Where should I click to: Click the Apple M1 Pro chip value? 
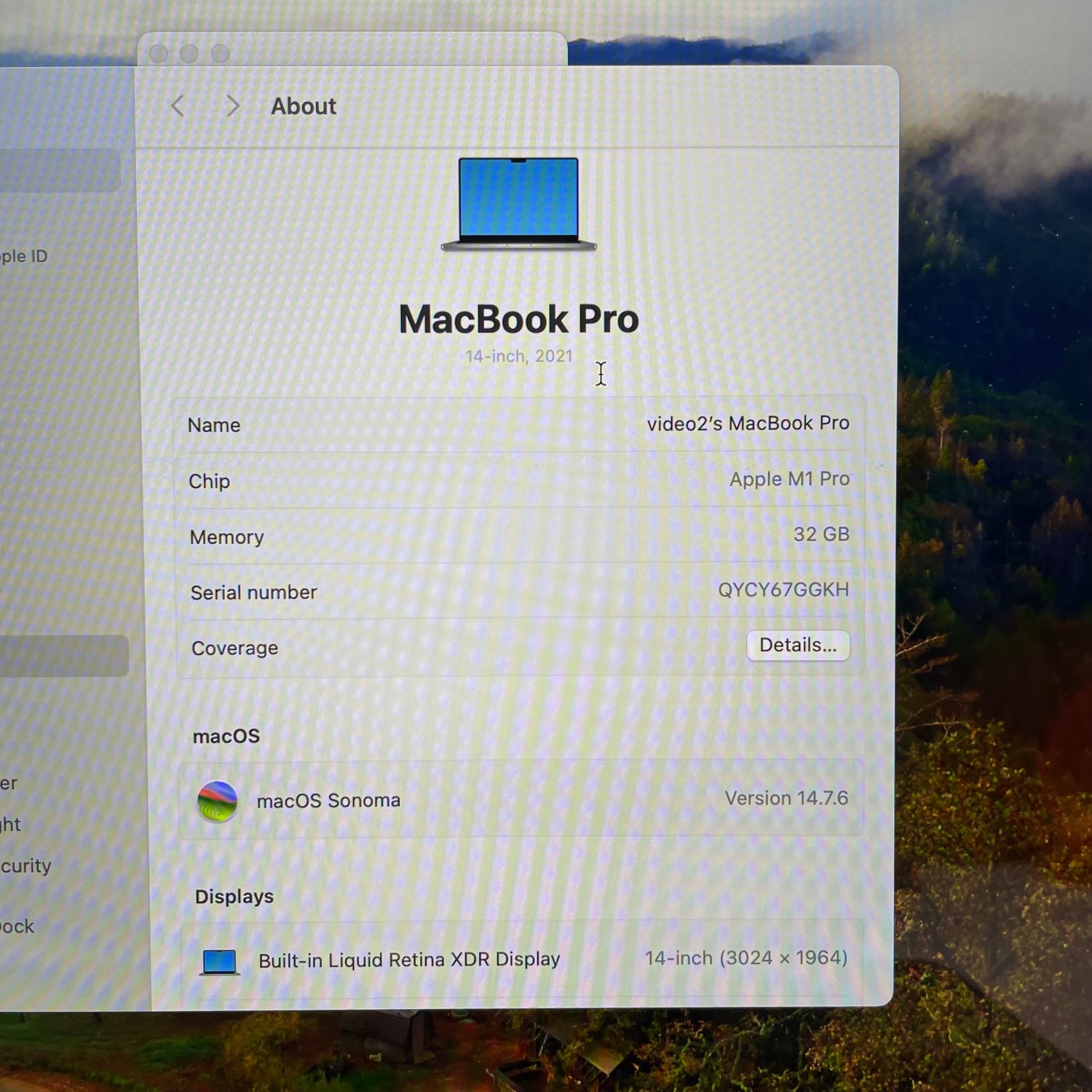(x=789, y=479)
